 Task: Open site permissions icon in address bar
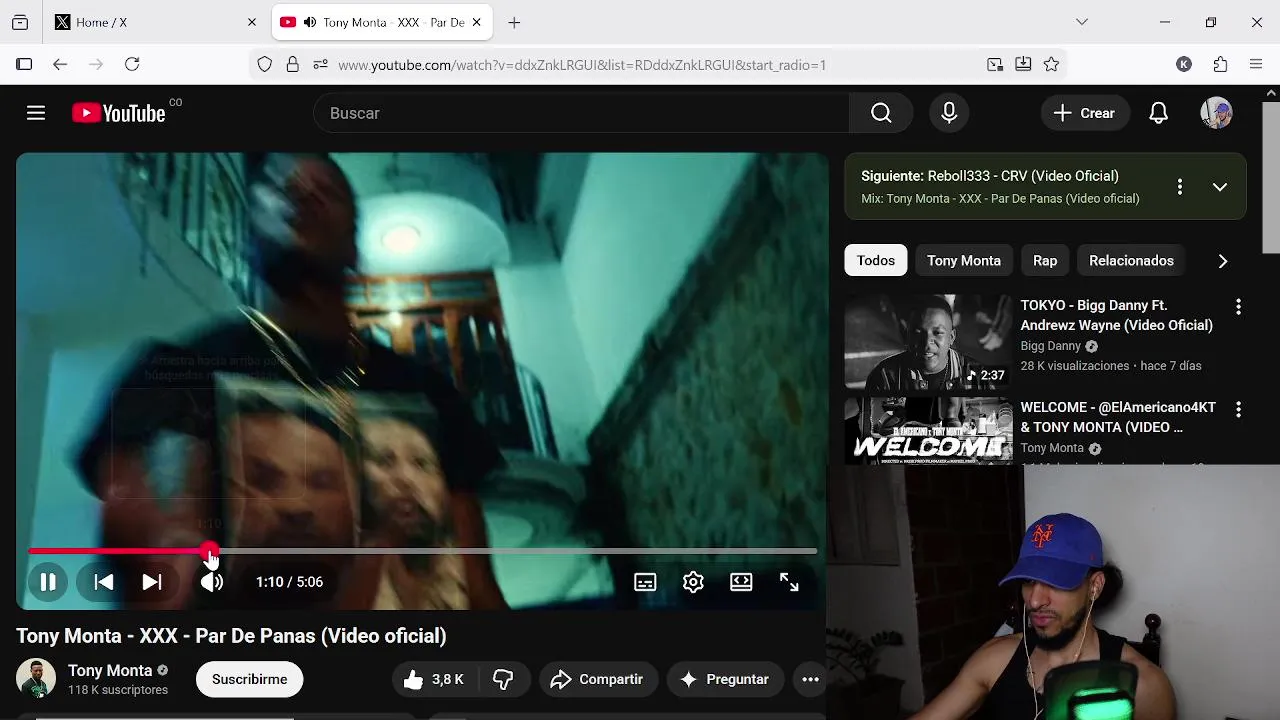320,64
